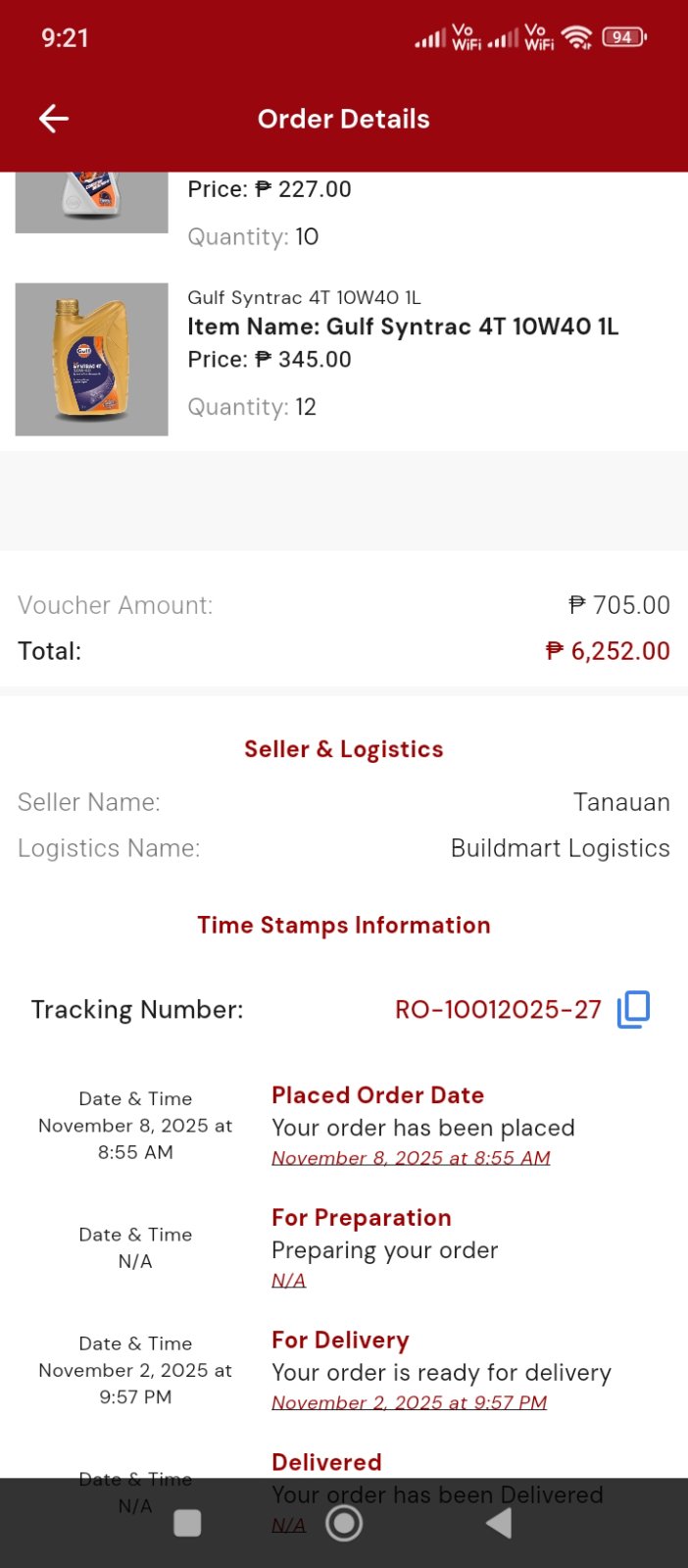Open the Gulf Syntrac 4T product image
688x1568 pixels.
pos(92,359)
